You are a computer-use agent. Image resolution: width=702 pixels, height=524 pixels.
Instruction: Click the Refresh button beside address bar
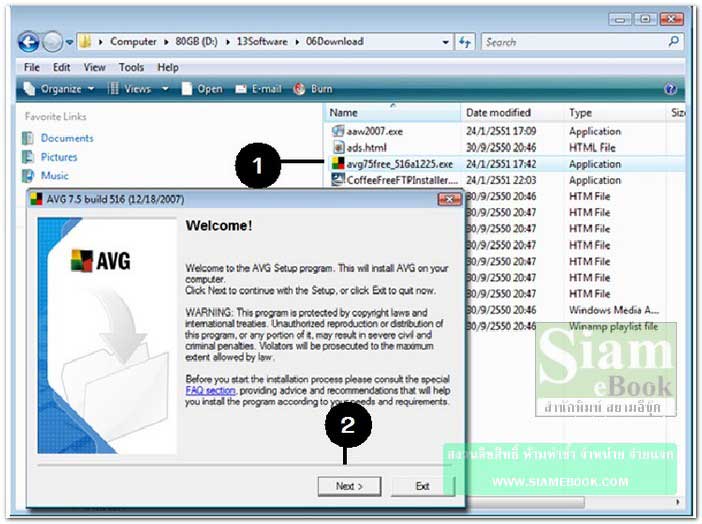464,42
